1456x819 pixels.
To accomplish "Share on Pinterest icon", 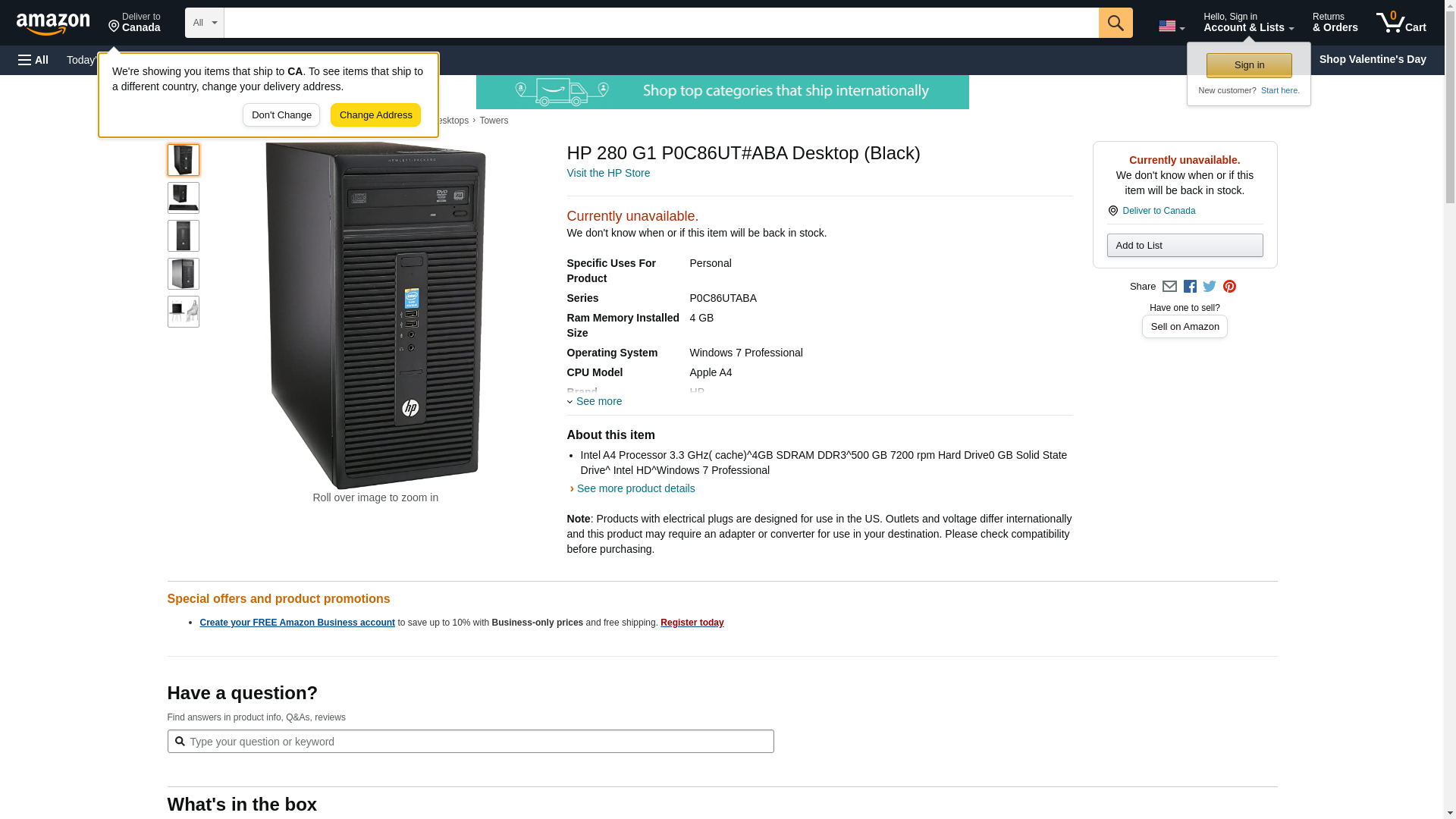I will pos(1229,287).
